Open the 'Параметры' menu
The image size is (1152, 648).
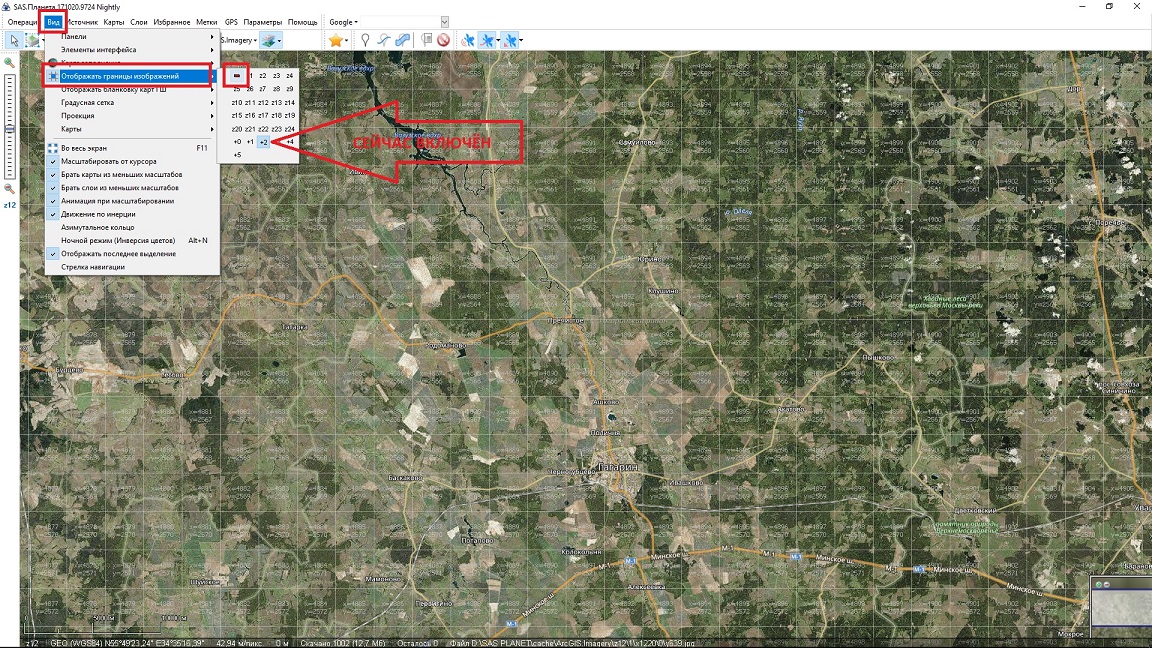click(262, 22)
